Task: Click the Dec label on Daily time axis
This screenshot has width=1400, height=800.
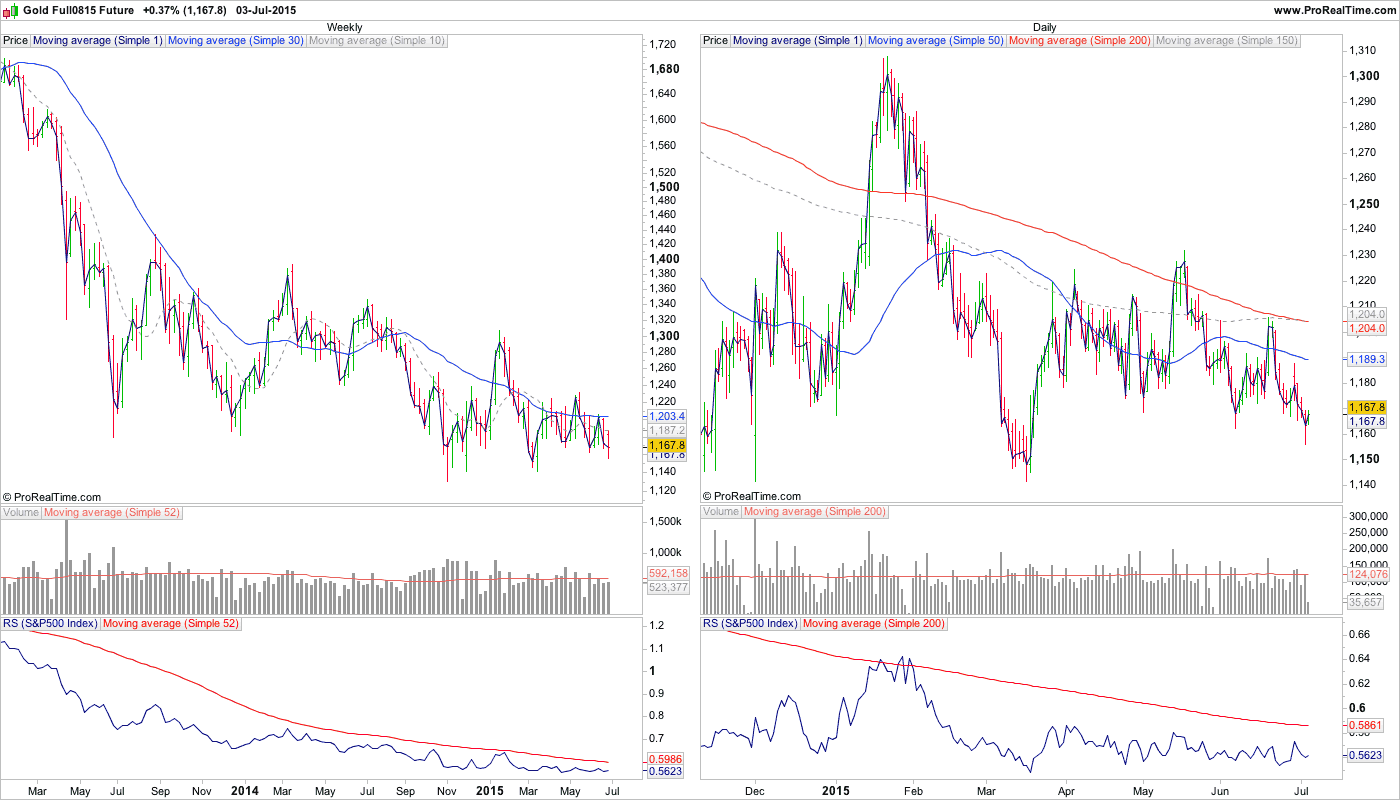Action: [755, 791]
